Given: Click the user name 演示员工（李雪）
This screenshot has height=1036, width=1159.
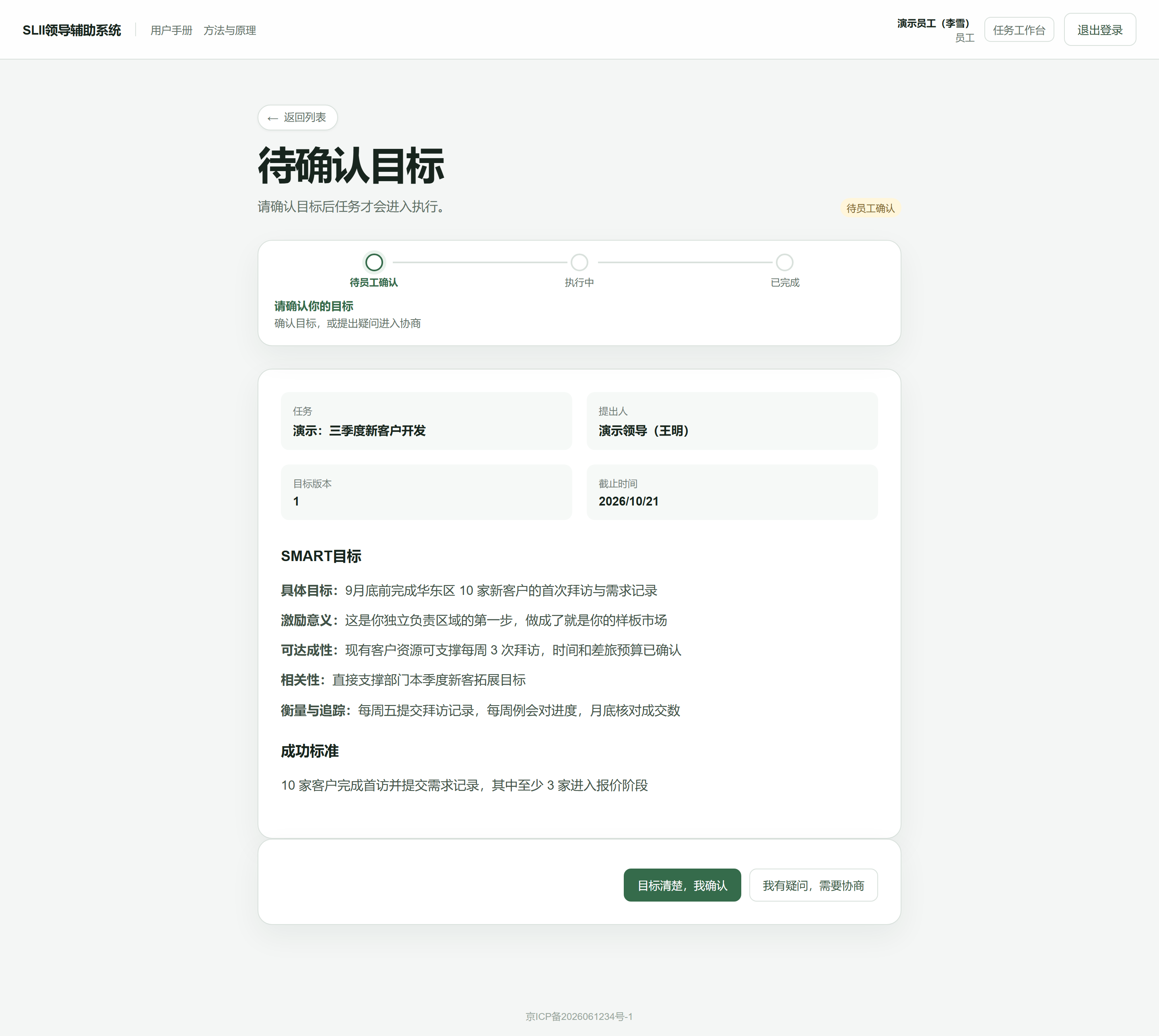Looking at the screenshot, I should coord(933,23).
